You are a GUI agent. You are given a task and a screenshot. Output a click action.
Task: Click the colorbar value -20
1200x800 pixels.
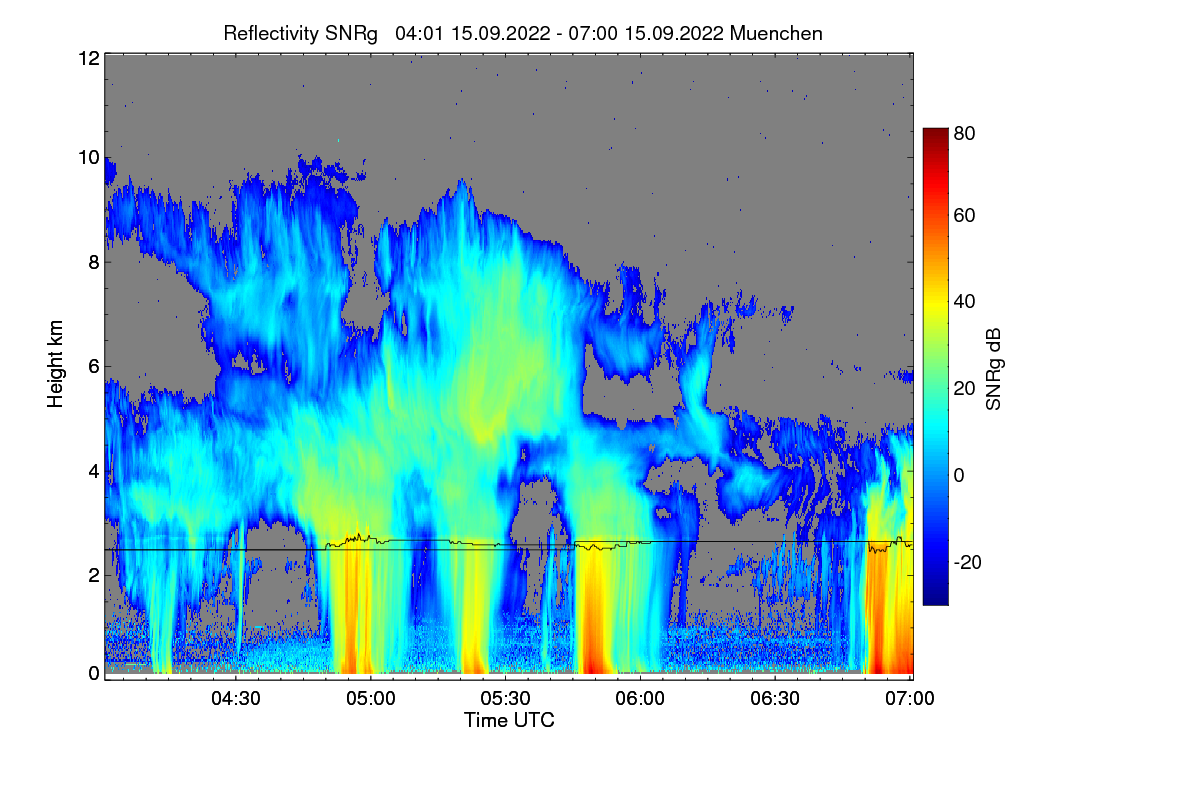pos(968,562)
